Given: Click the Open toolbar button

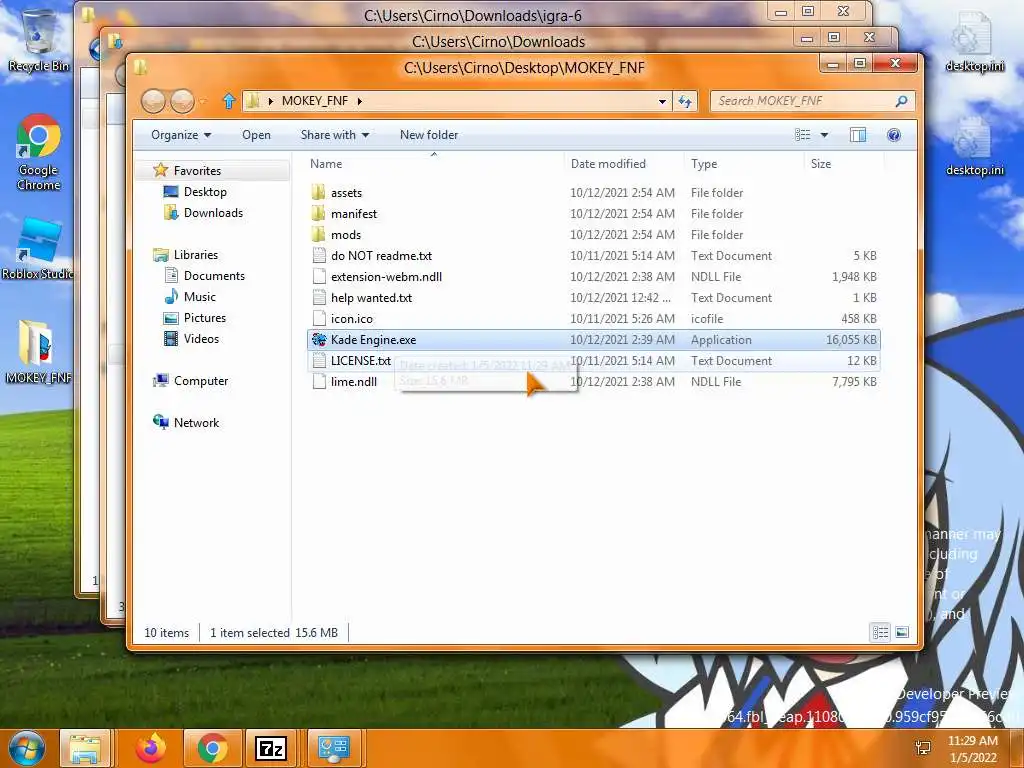Looking at the screenshot, I should (x=256, y=135).
